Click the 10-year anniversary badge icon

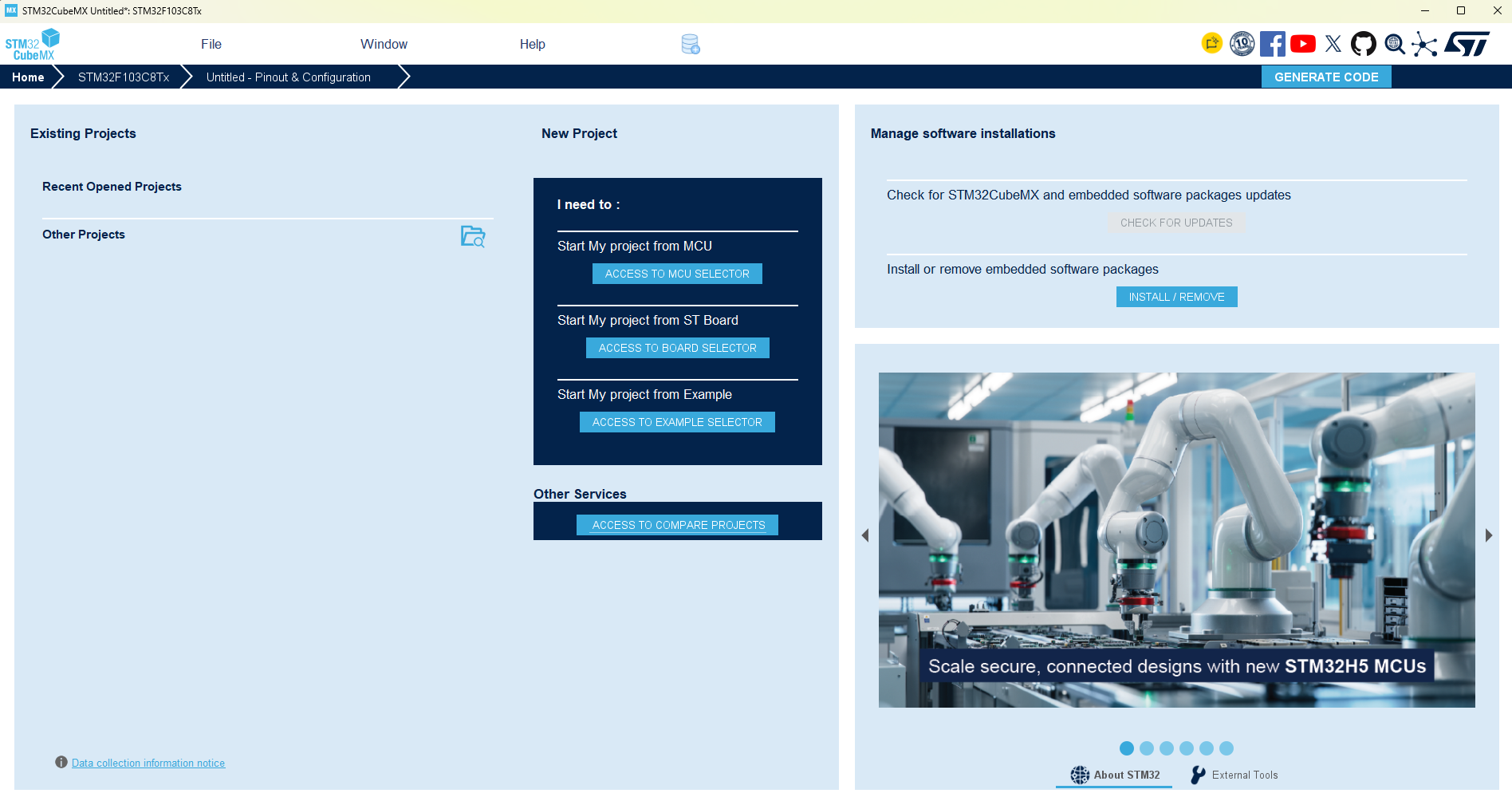tap(1242, 44)
